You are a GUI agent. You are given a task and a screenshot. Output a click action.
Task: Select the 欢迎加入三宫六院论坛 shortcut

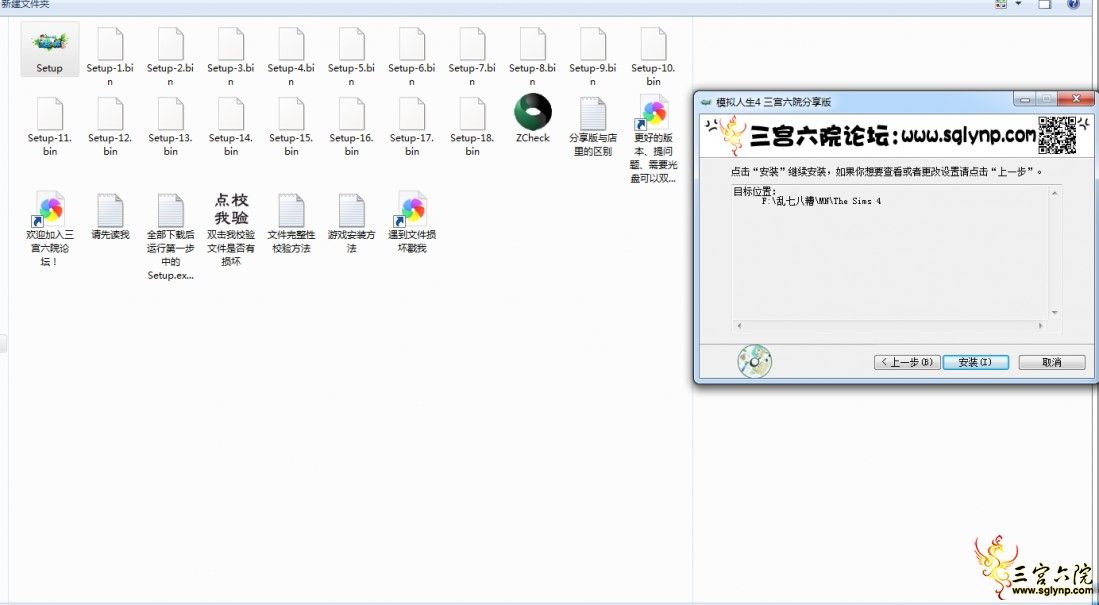[50, 229]
